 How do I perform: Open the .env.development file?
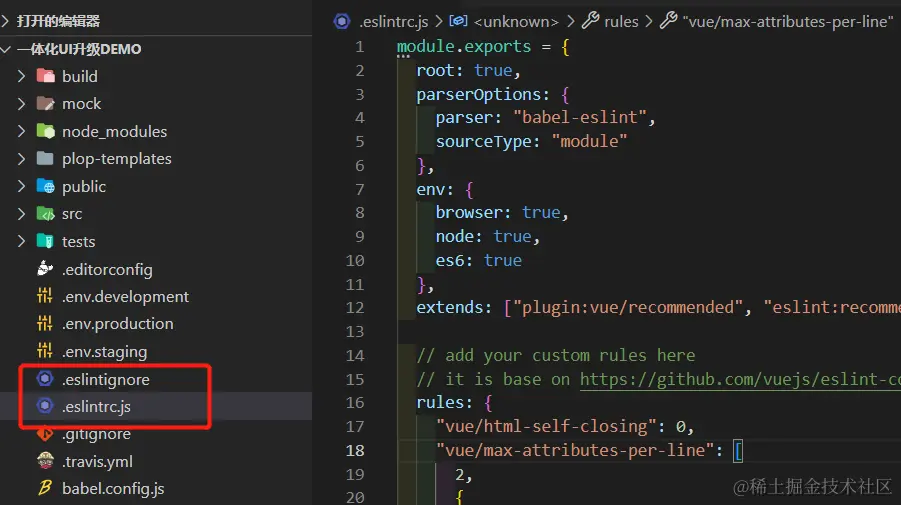point(125,296)
